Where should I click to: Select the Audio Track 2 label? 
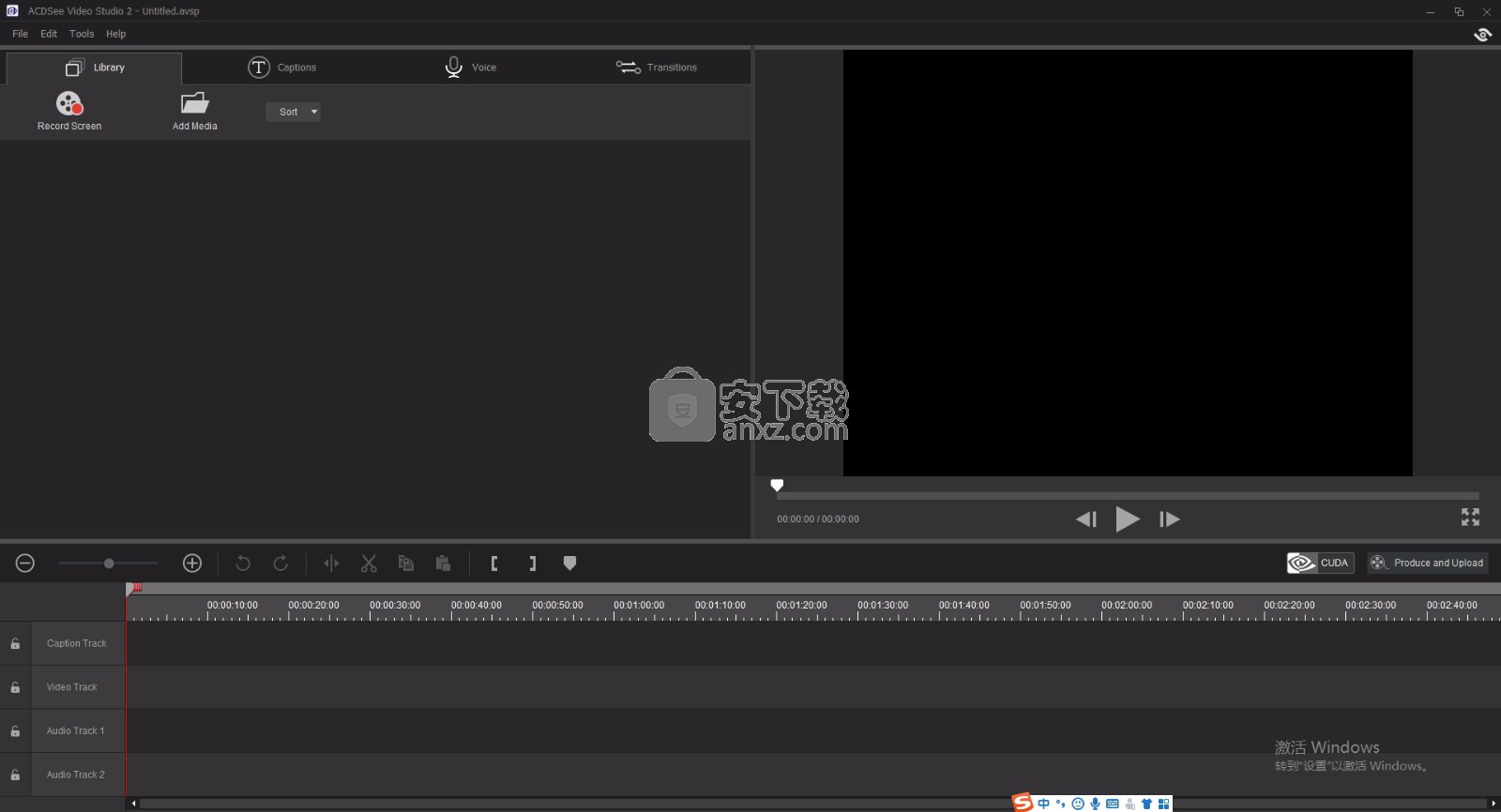pyautogui.click(x=75, y=774)
